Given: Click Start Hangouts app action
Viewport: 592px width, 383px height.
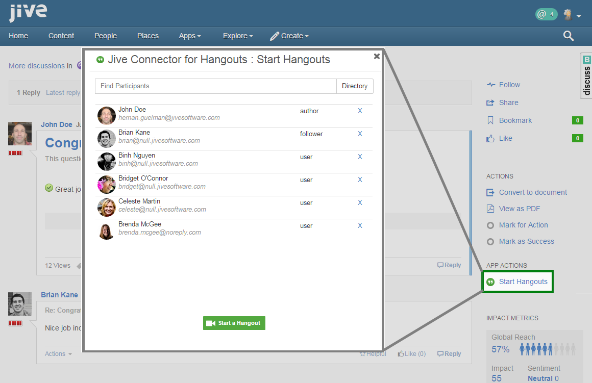Looking at the screenshot, I should (x=518, y=281).
